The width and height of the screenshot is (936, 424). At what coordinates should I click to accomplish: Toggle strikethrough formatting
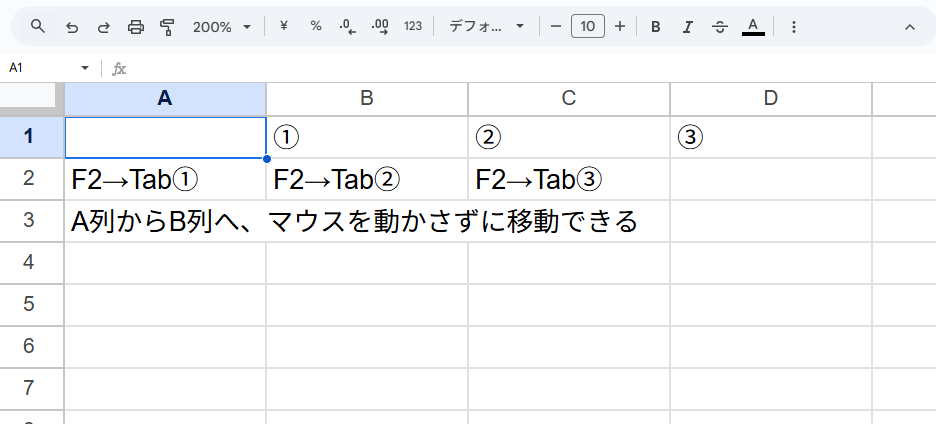pos(719,27)
